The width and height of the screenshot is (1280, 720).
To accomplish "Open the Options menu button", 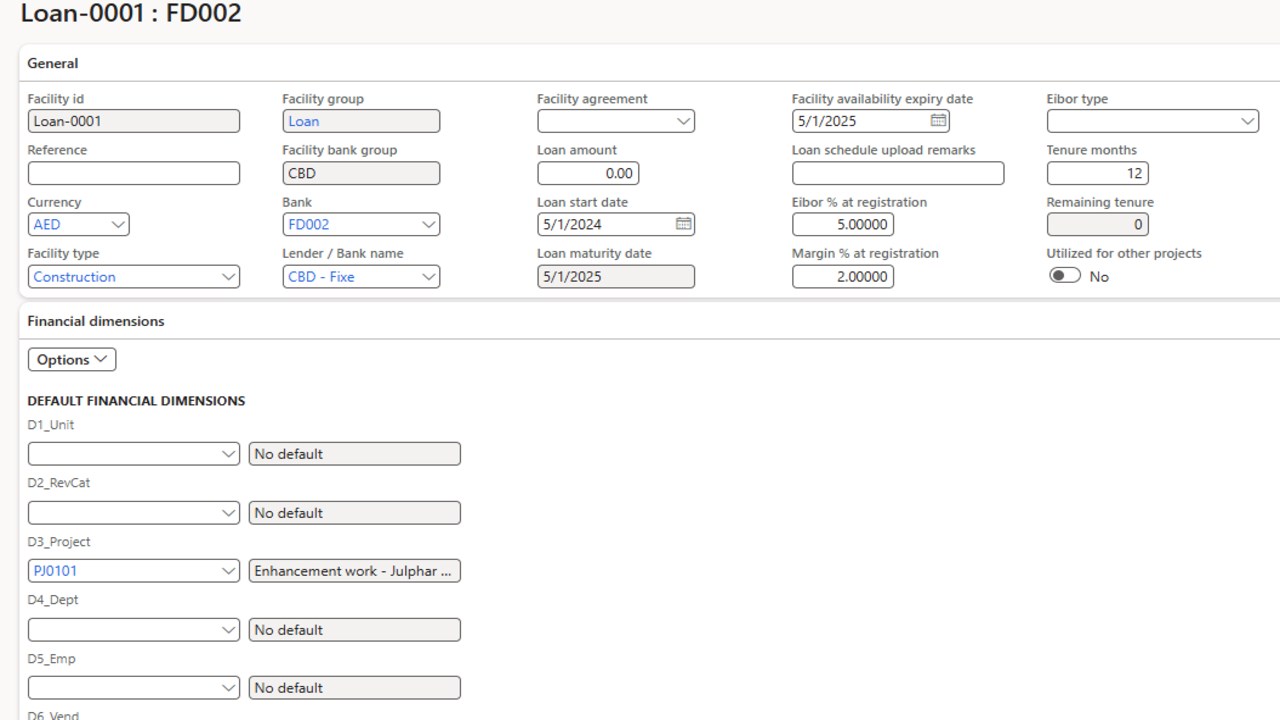I will click(x=72, y=360).
